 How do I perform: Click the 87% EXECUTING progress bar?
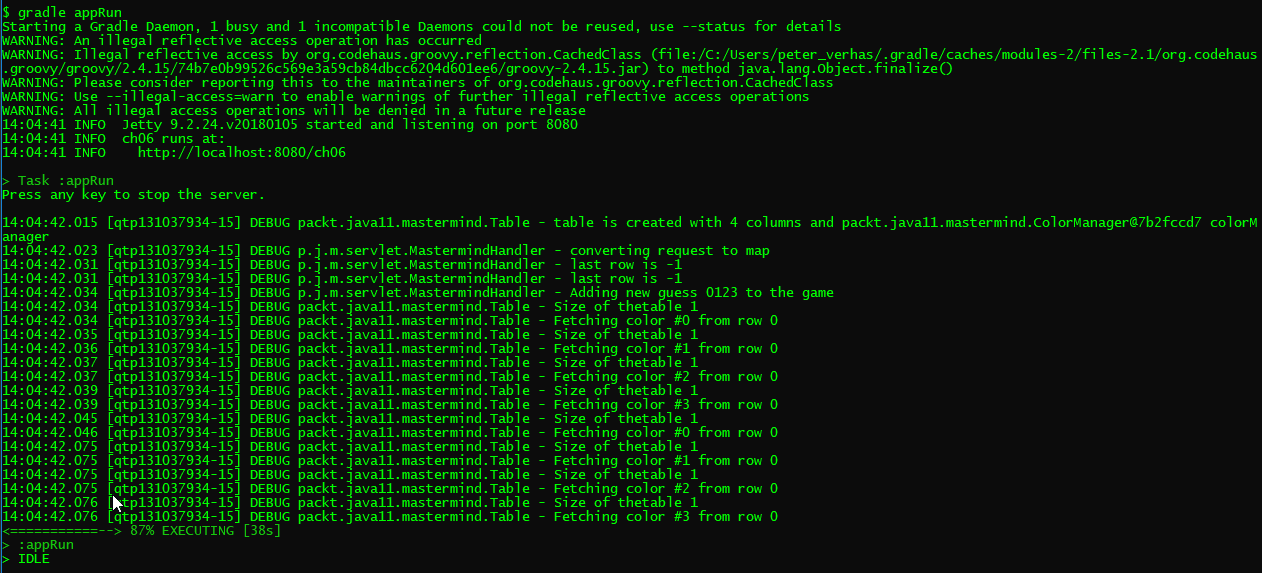(x=142, y=530)
